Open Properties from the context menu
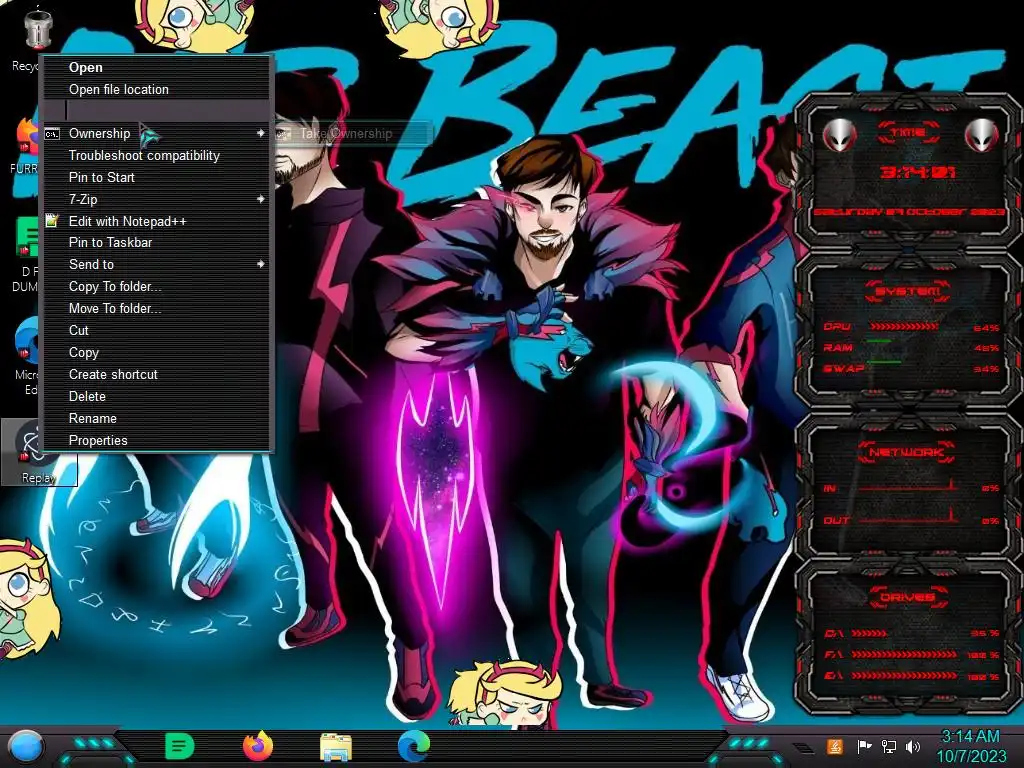 point(157,440)
